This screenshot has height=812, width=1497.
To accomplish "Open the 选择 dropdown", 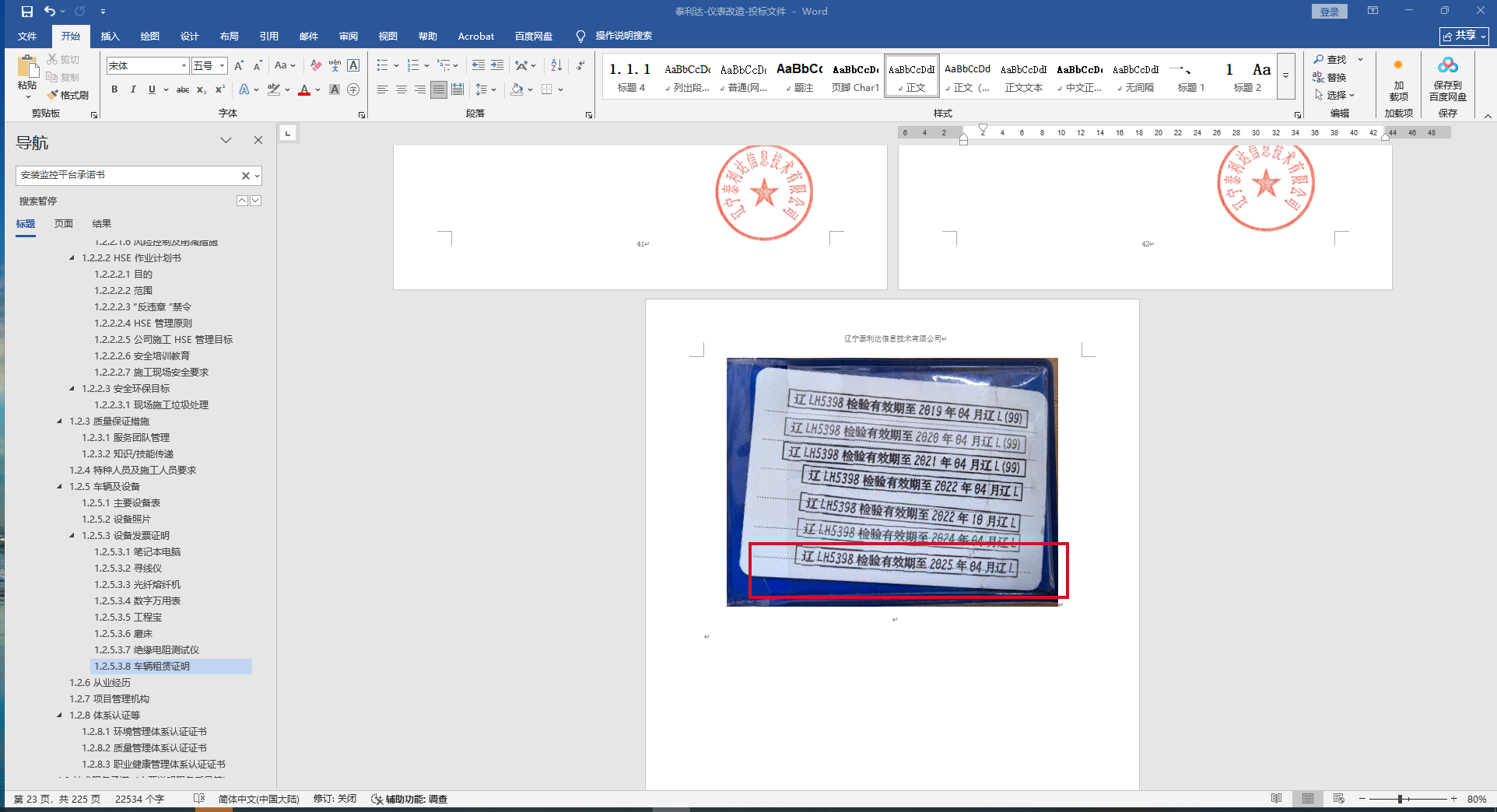I will 1335,95.
